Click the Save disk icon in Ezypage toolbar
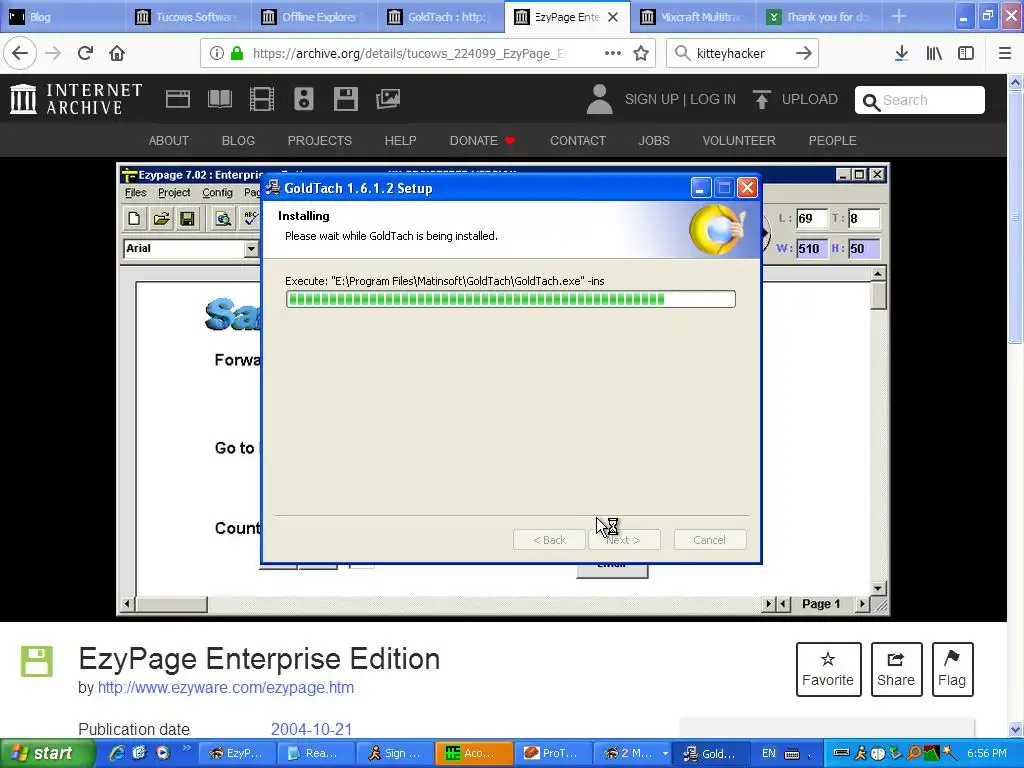The image size is (1024, 768). pos(187,219)
